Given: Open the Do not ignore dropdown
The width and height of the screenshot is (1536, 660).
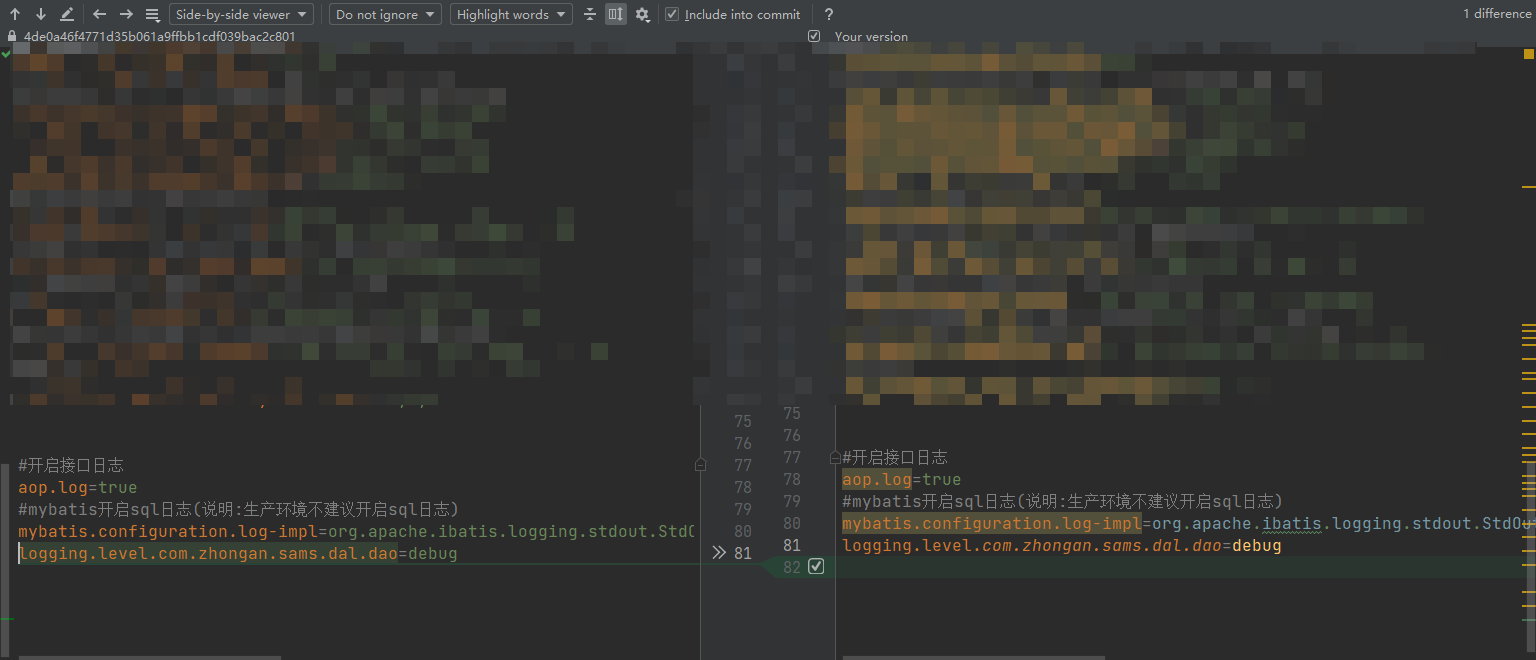Looking at the screenshot, I should [385, 14].
